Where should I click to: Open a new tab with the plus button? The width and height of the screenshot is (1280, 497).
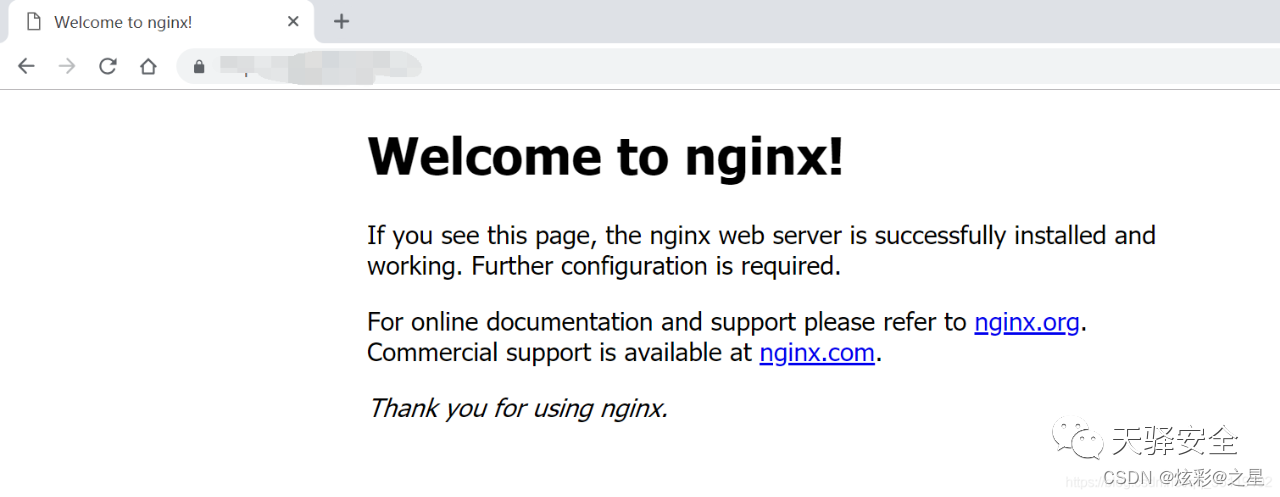(x=342, y=21)
